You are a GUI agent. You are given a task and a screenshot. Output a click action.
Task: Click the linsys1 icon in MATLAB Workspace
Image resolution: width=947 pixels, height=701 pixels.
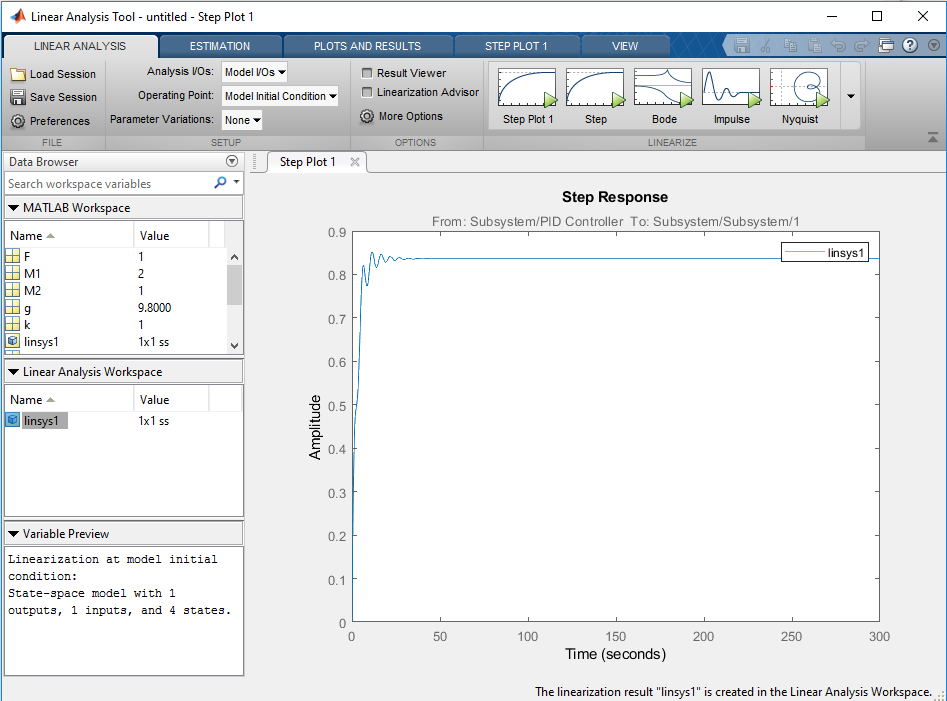click(13, 341)
